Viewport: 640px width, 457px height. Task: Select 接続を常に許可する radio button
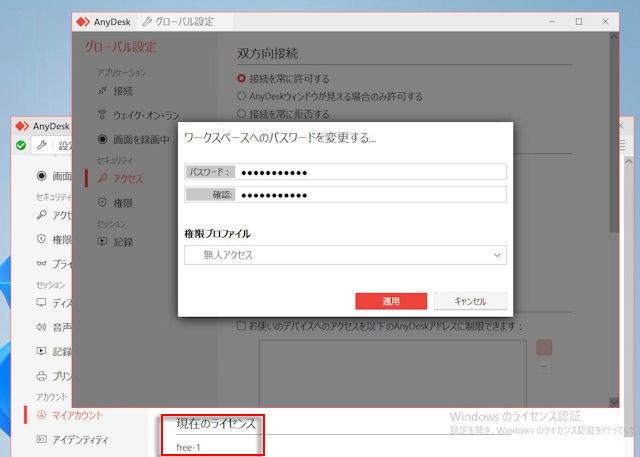(x=241, y=78)
